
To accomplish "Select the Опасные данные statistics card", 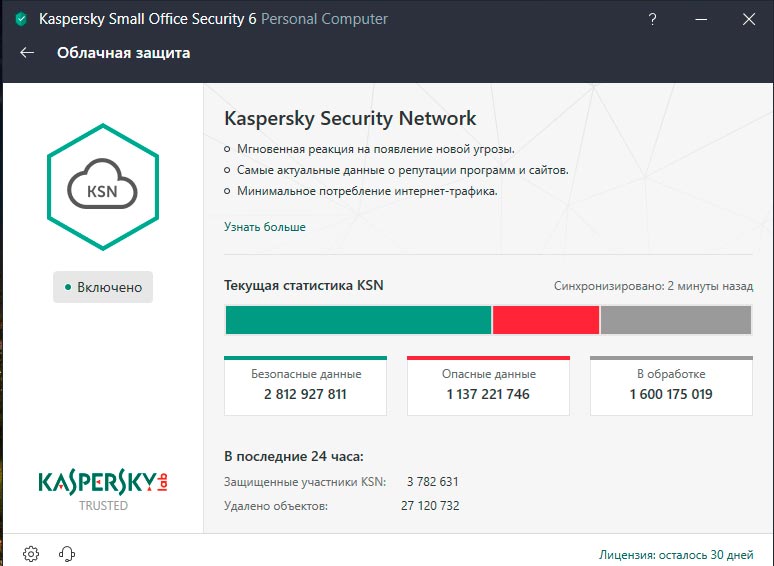I will click(x=488, y=385).
